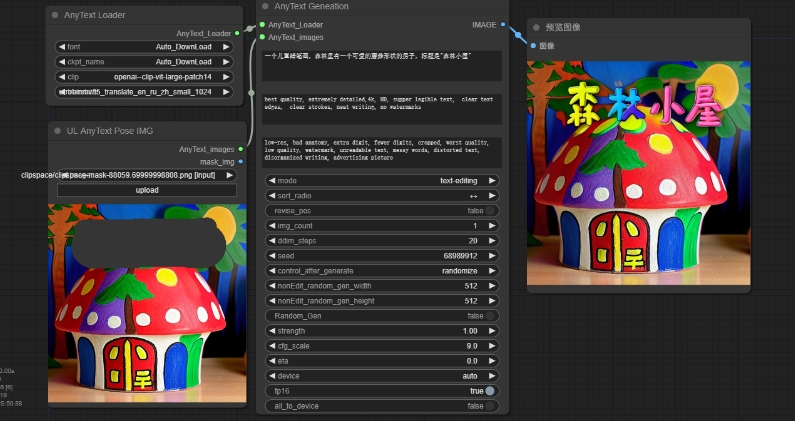Collapse the AnyText Geneation node via its dot
The width and height of the screenshot is (795, 421).
(x=266, y=6)
